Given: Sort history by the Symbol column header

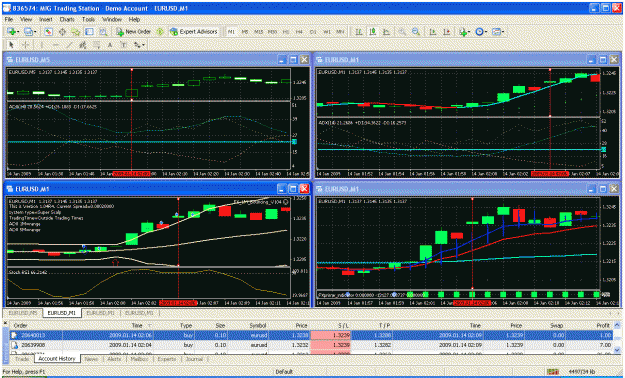Looking at the screenshot, I should pyautogui.click(x=258, y=325).
